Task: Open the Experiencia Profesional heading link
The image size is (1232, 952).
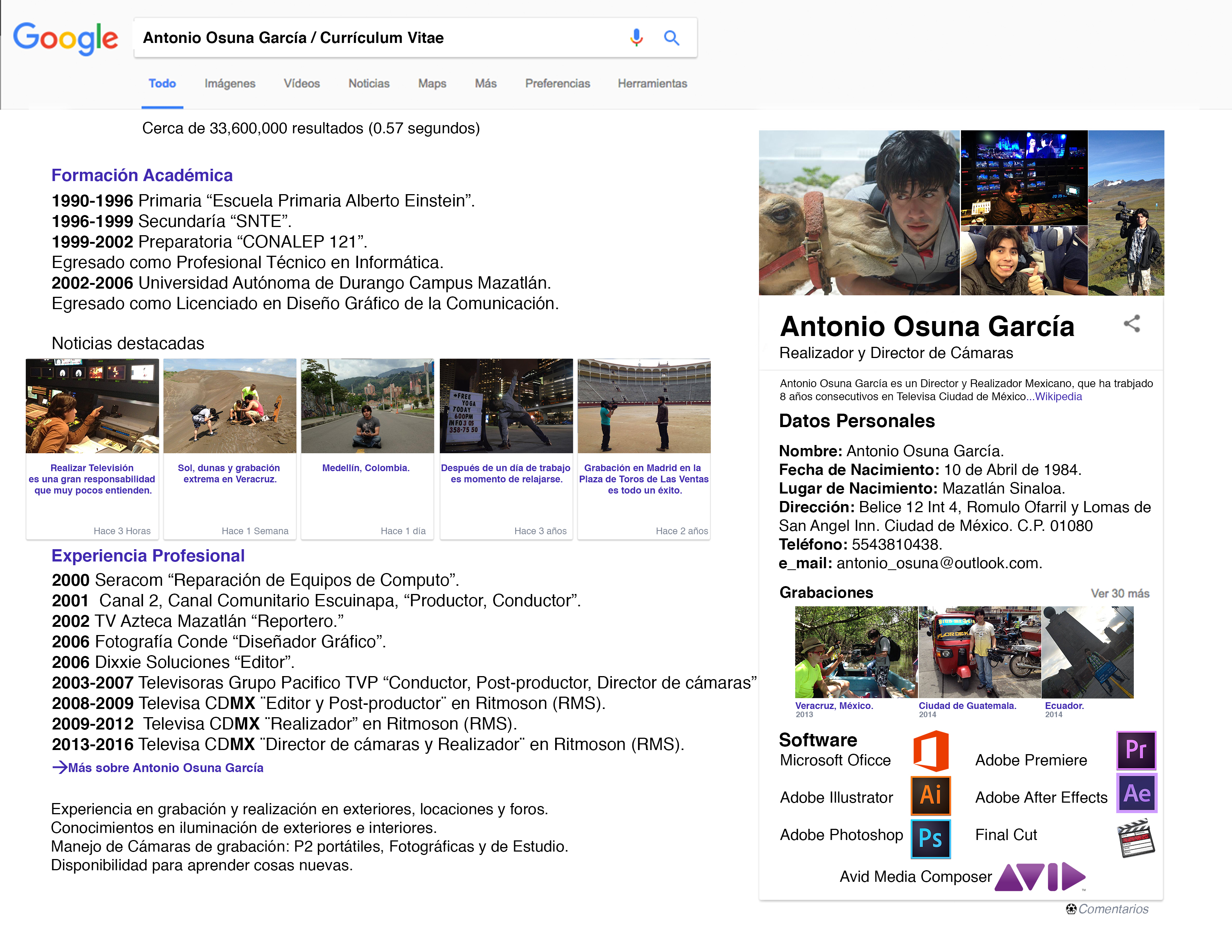Action: click(148, 556)
